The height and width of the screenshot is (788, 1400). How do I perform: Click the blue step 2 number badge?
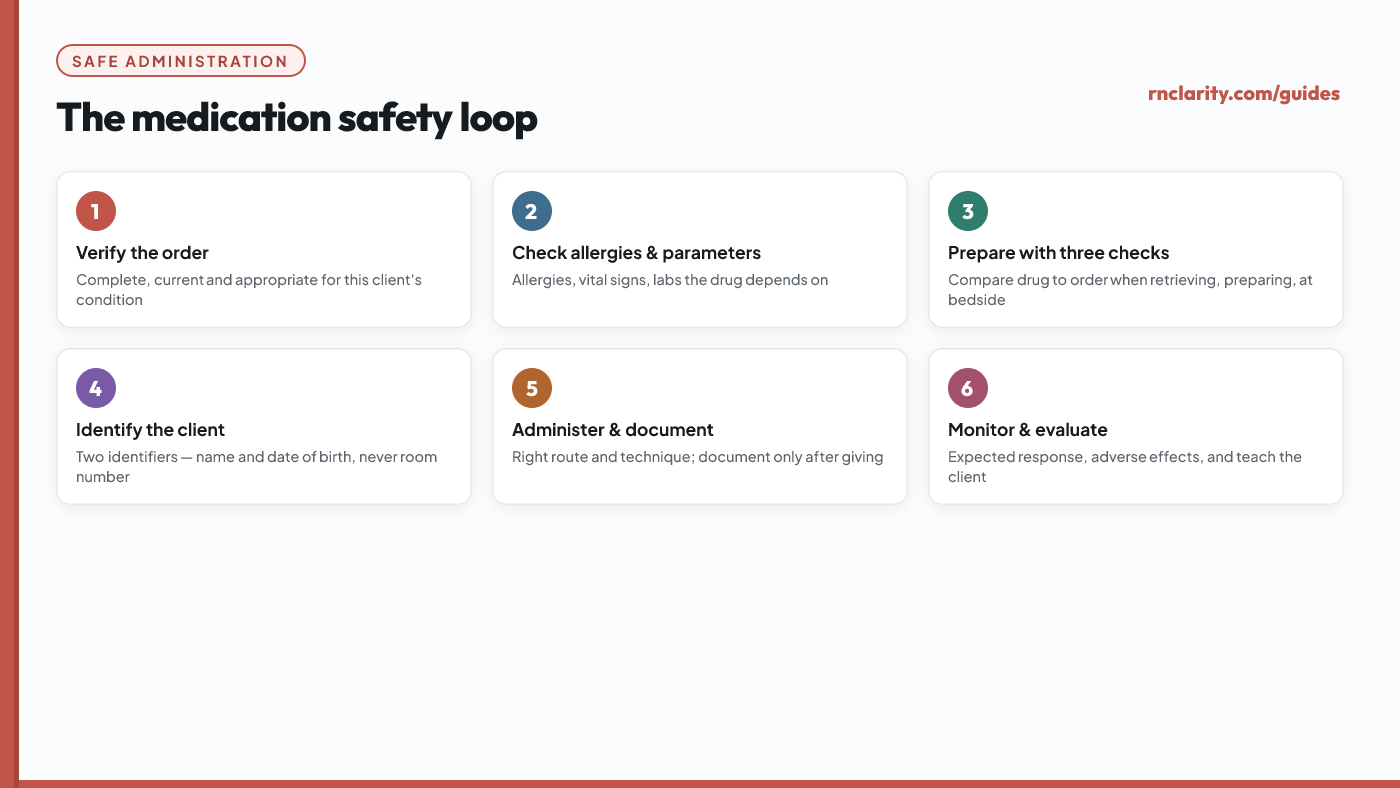point(532,211)
